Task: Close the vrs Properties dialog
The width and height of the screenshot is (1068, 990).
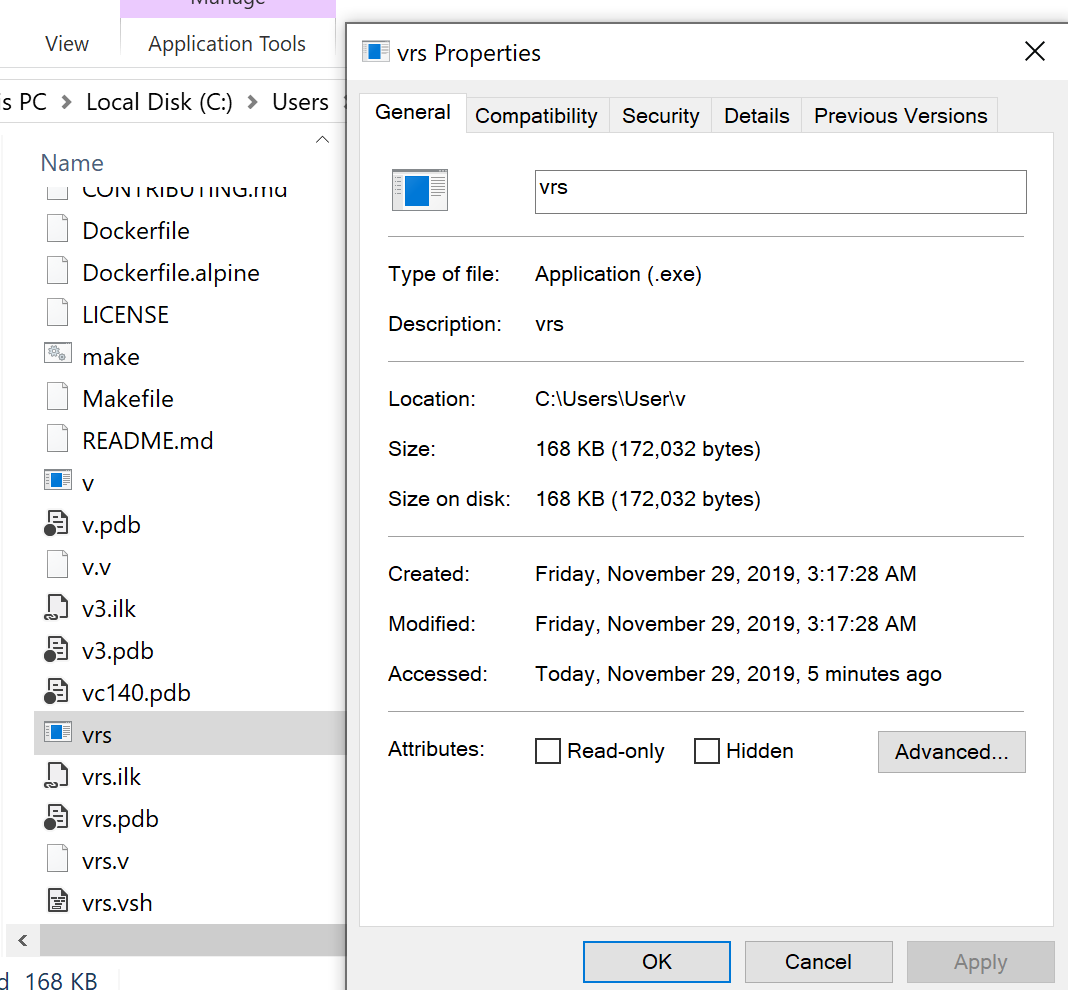Action: (x=1035, y=51)
